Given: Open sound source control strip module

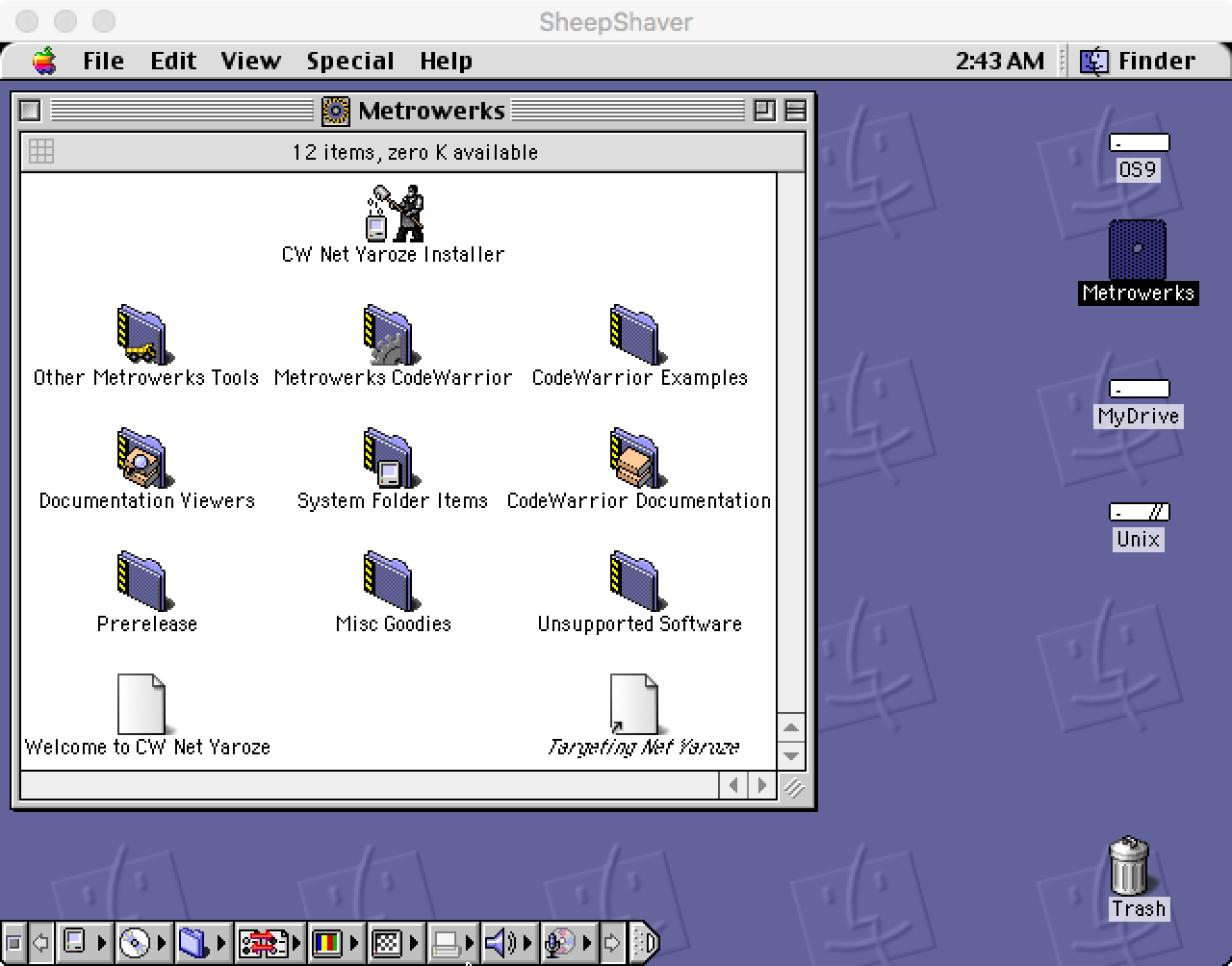Looking at the screenshot, I should [569, 943].
